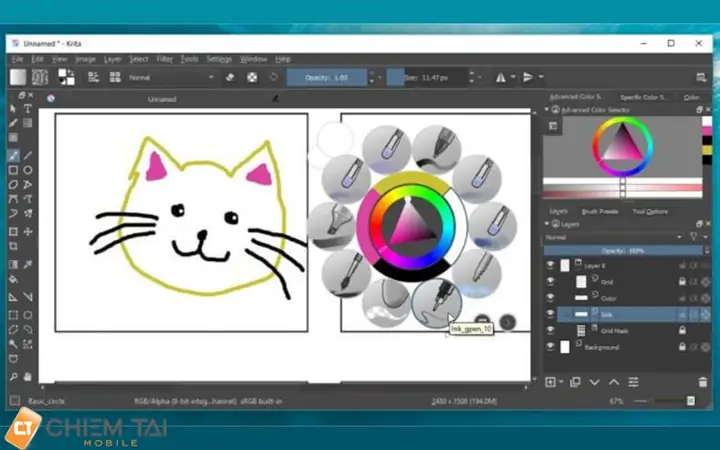Viewport: 720px width, 450px height.
Task: Switch to the Tool Options tab
Action: point(650,212)
